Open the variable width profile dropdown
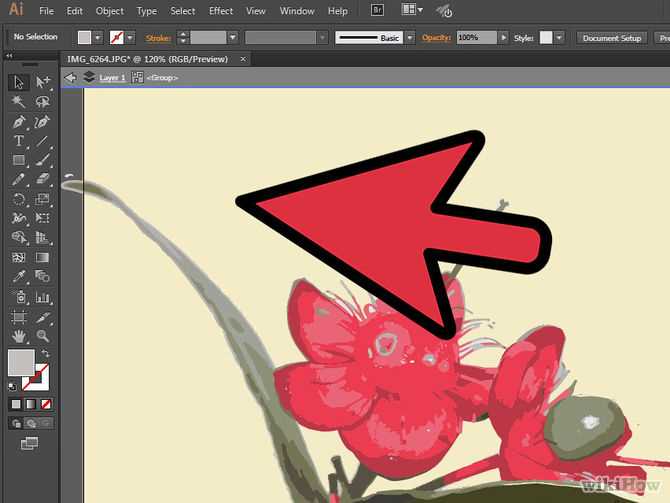The height and width of the screenshot is (503, 670). click(x=323, y=38)
